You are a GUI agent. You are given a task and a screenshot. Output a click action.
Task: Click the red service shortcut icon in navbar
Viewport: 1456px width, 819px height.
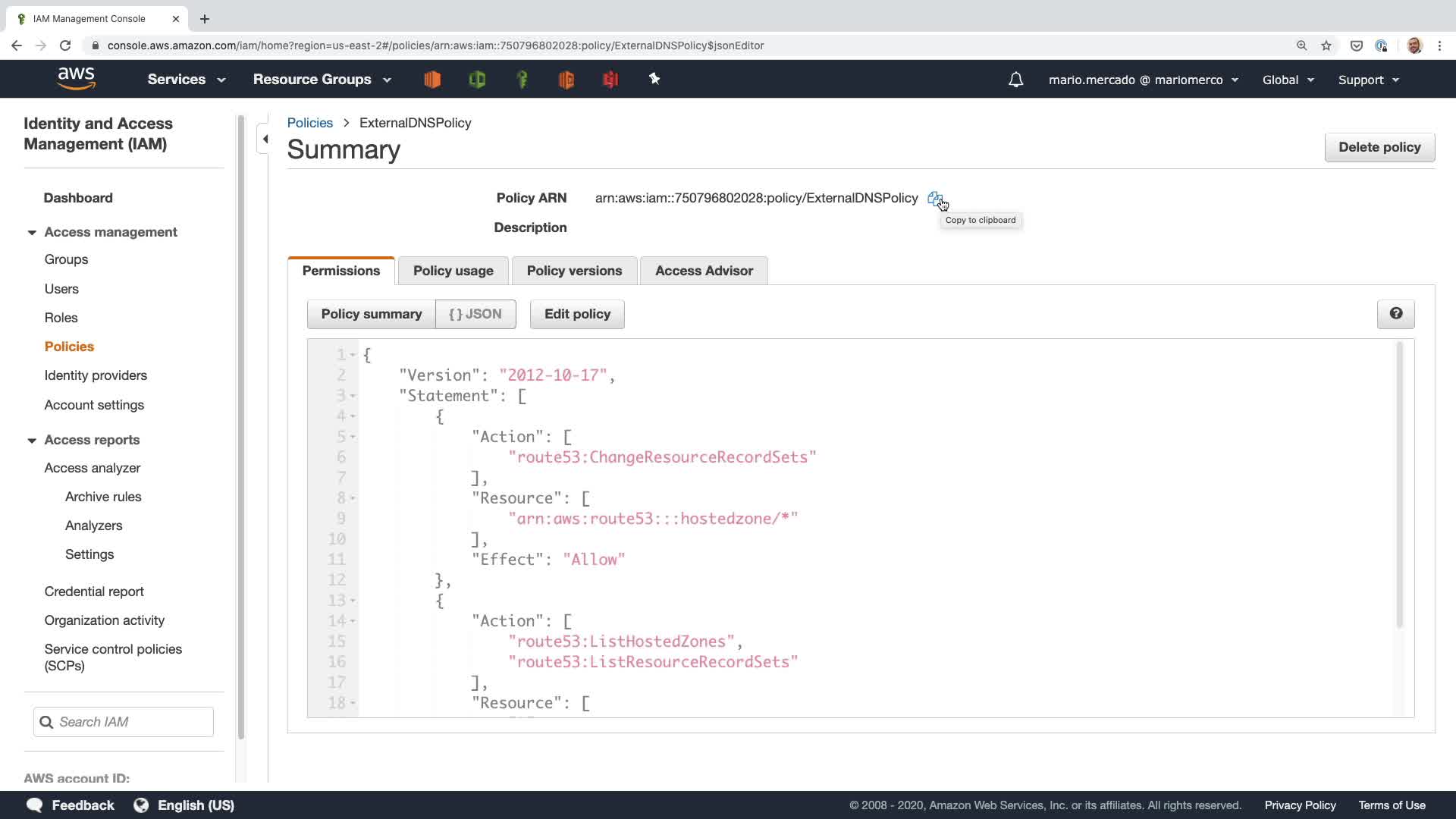(x=610, y=79)
